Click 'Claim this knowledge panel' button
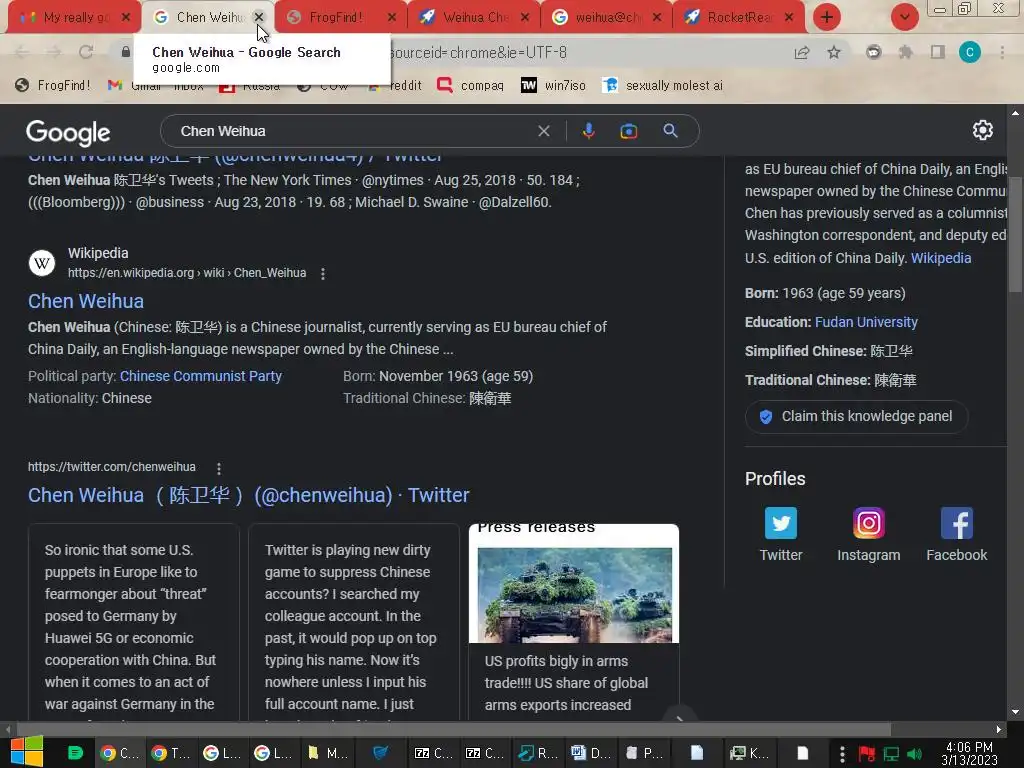Image resolution: width=1024 pixels, height=768 pixels. click(x=856, y=417)
